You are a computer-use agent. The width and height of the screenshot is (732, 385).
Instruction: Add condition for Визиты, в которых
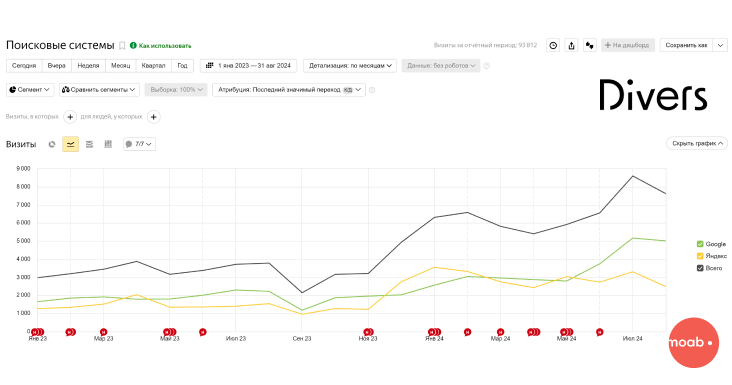(70, 117)
